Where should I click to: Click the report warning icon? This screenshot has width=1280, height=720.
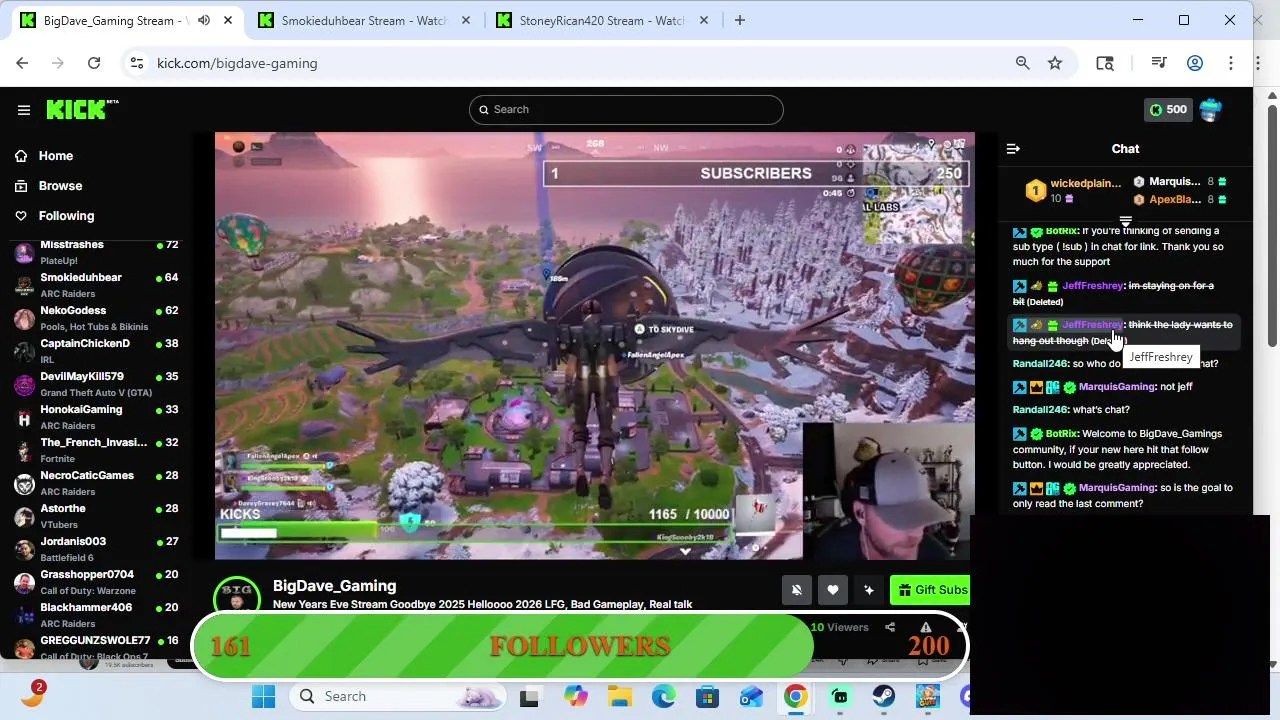click(925, 627)
